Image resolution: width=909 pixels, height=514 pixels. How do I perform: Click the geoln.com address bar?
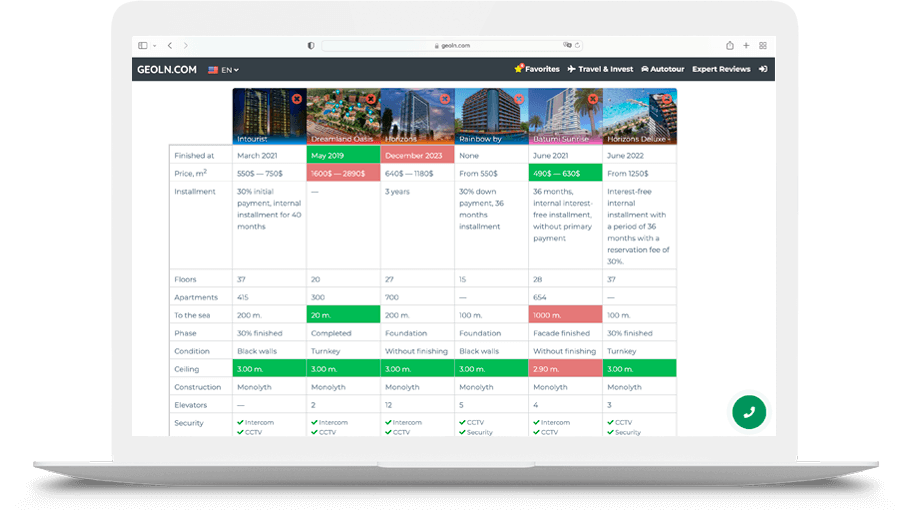452,46
